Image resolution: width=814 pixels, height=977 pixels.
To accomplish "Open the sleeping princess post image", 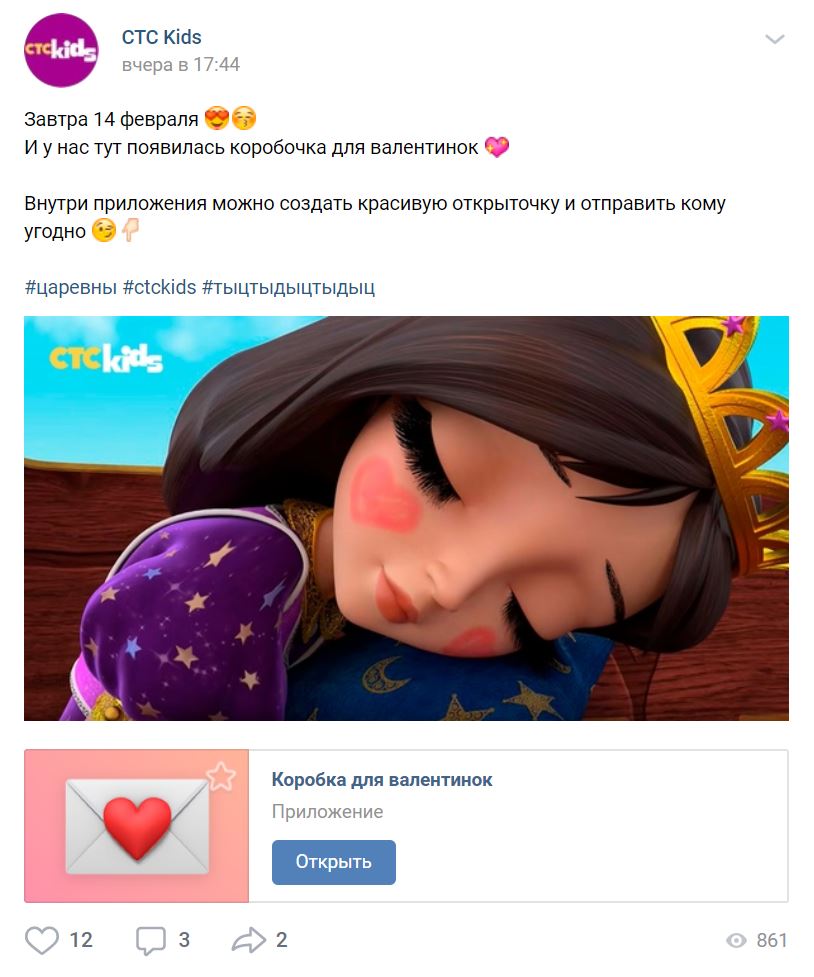I will point(406,518).
